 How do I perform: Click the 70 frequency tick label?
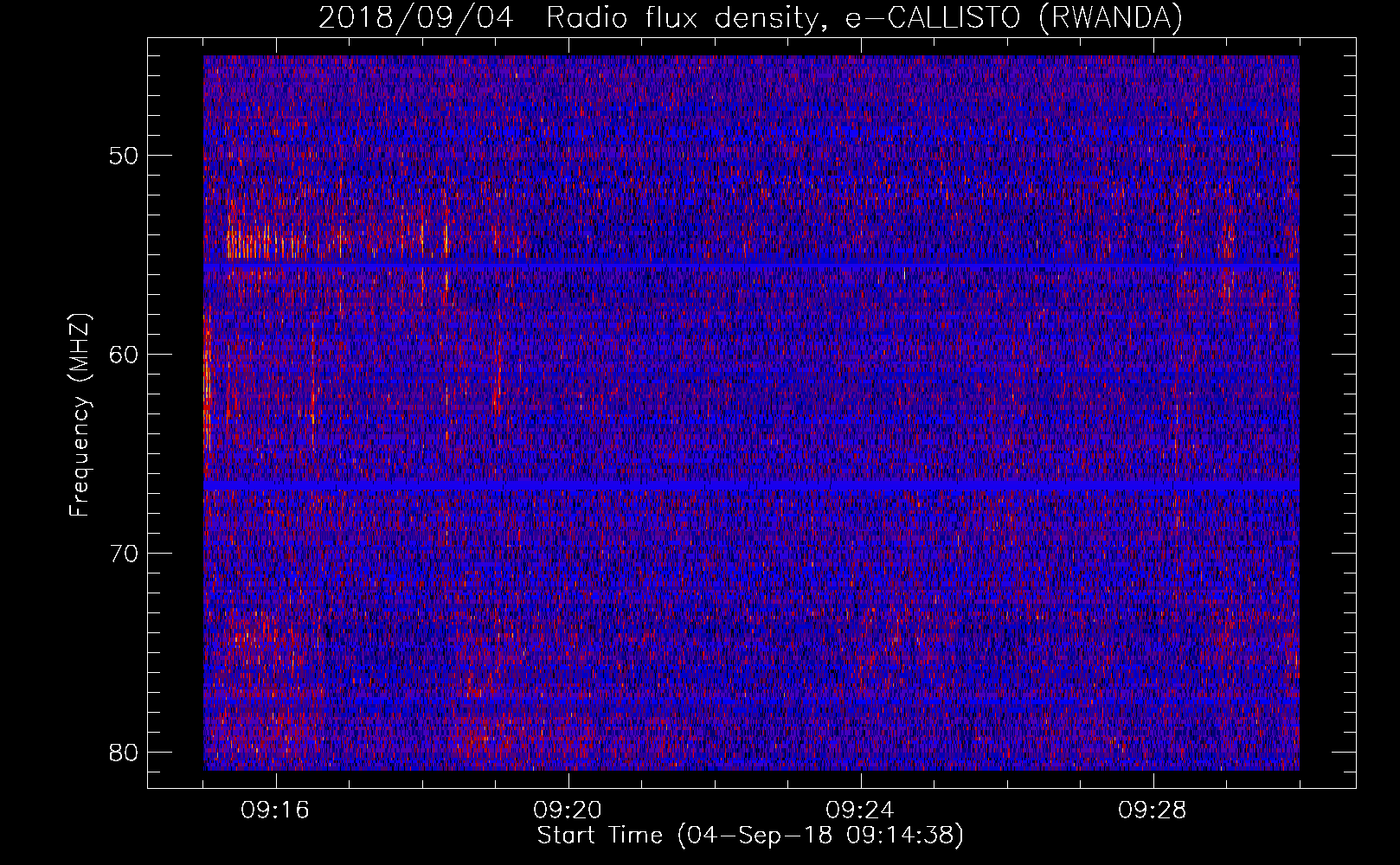click(x=125, y=554)
